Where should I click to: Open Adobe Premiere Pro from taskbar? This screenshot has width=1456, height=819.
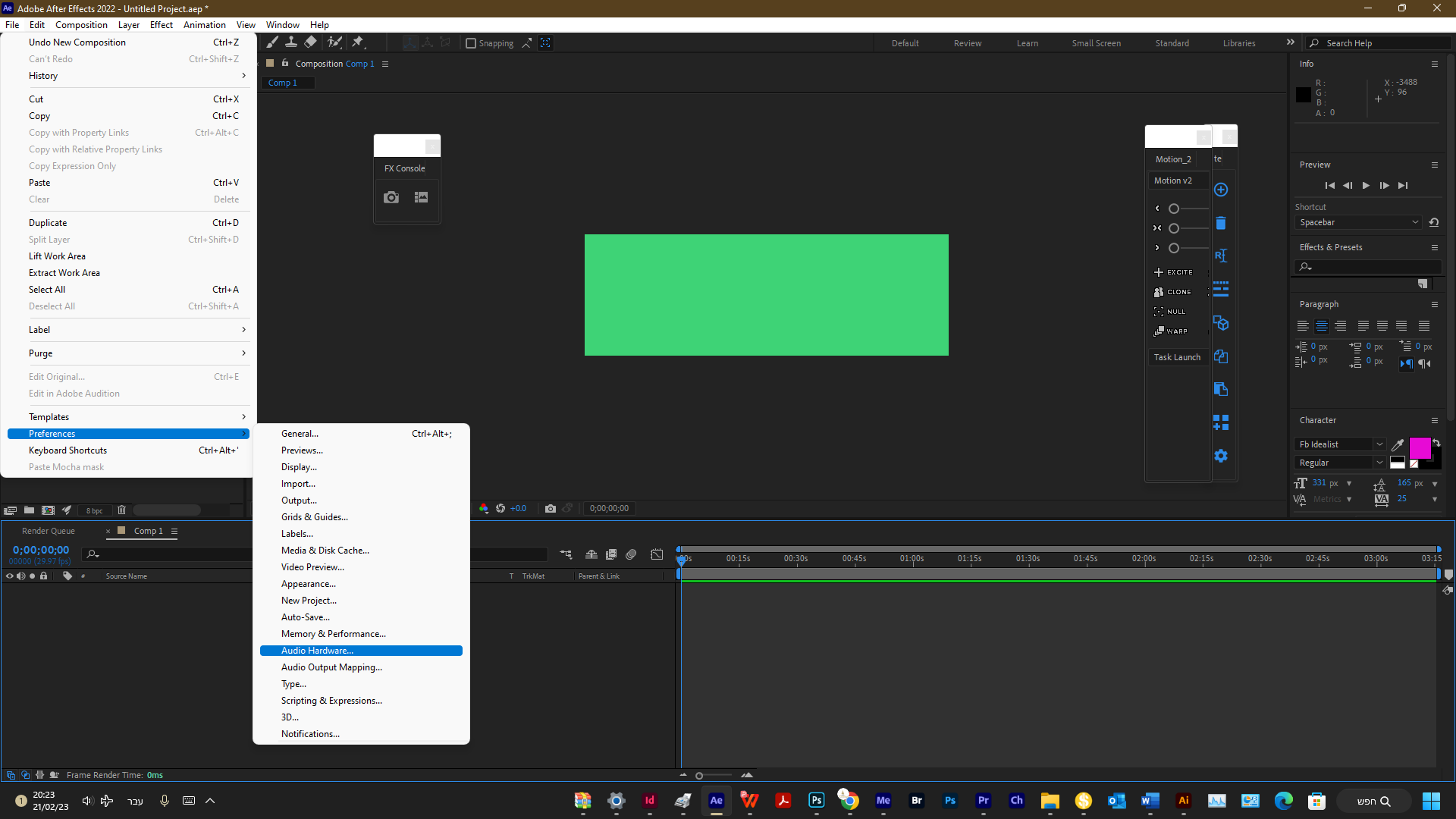pyautogui.click(x=984, y=801)
